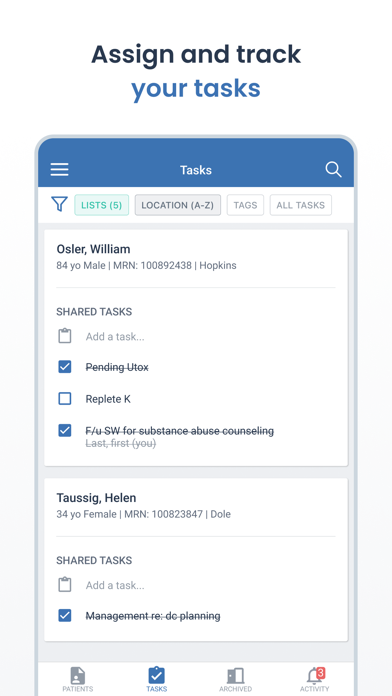Viewport: 392px width, 696px height.
Task: Select the Tags filter chip
Action: [x=245, y=205]
